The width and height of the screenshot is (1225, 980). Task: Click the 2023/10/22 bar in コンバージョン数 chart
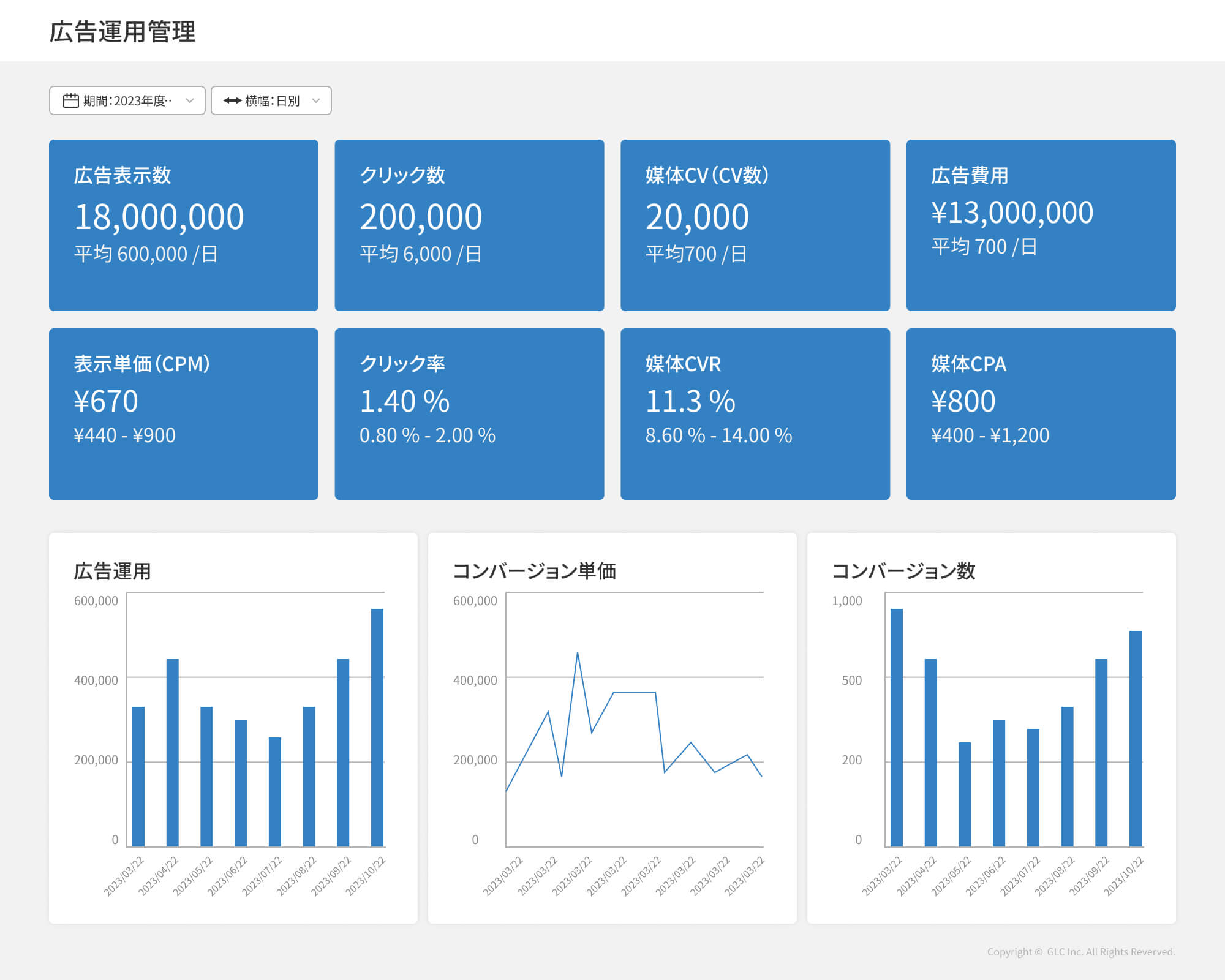1136,739
